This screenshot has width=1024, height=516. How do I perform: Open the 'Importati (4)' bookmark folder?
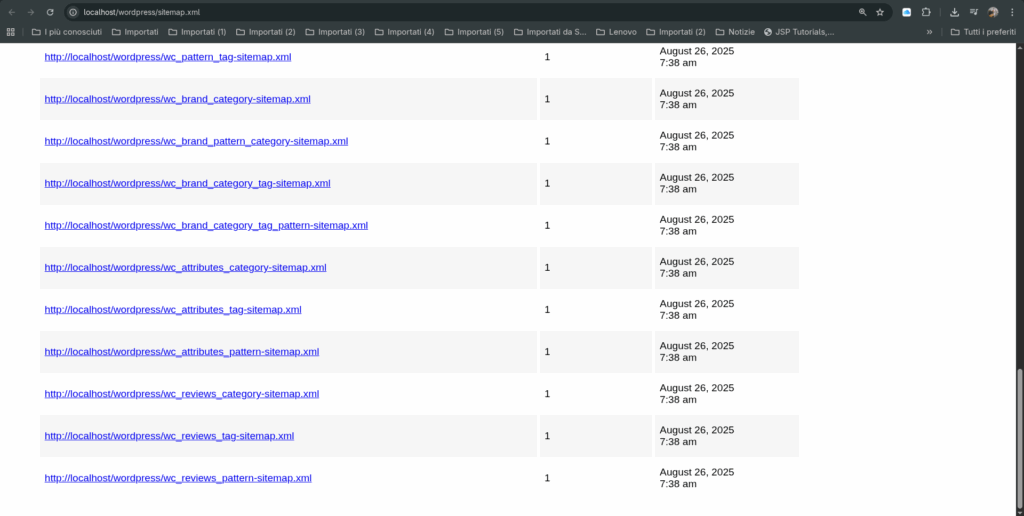point(404,31)
